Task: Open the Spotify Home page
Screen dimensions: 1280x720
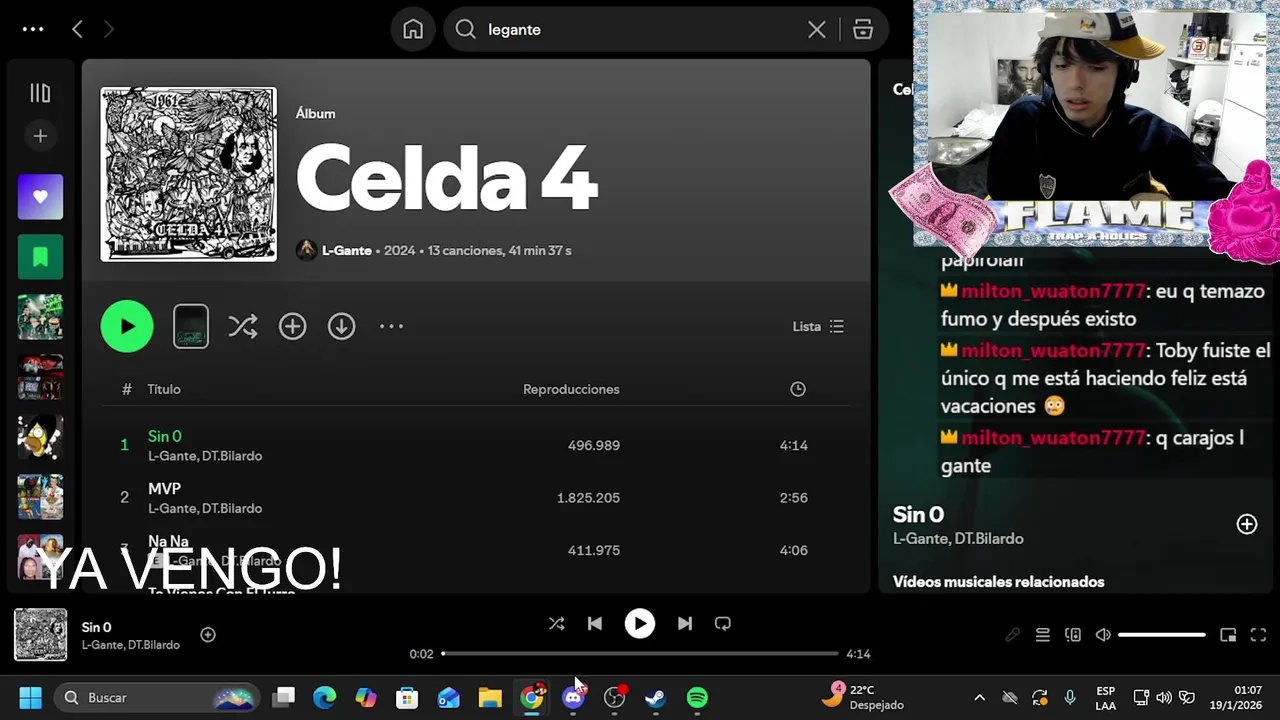Action: (413, 29)
